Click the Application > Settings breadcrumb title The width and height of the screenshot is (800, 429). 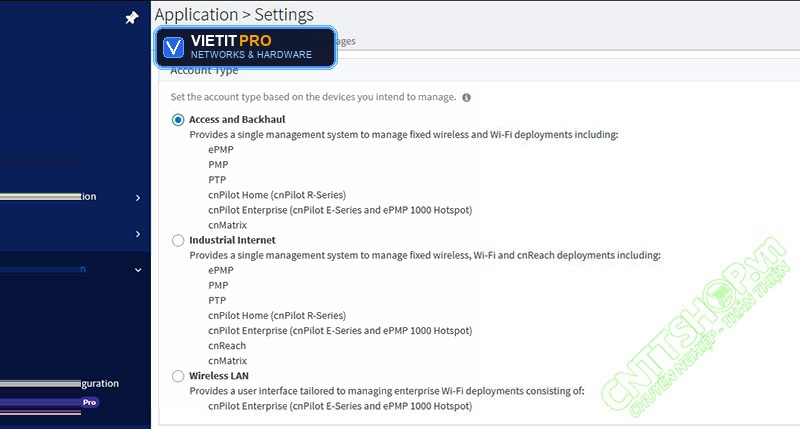pyautogui.click(x=234, y=15)
